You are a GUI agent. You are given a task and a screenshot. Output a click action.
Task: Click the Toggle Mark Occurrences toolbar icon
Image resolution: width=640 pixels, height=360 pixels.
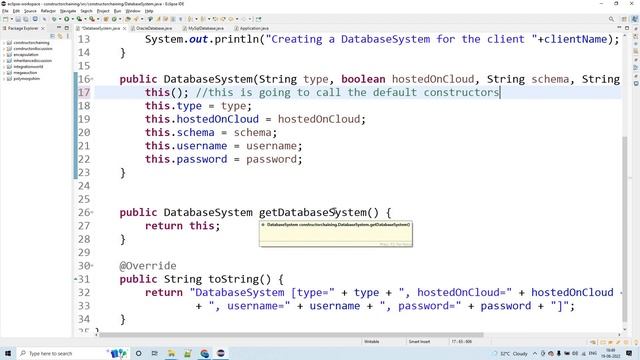[158, 19]
